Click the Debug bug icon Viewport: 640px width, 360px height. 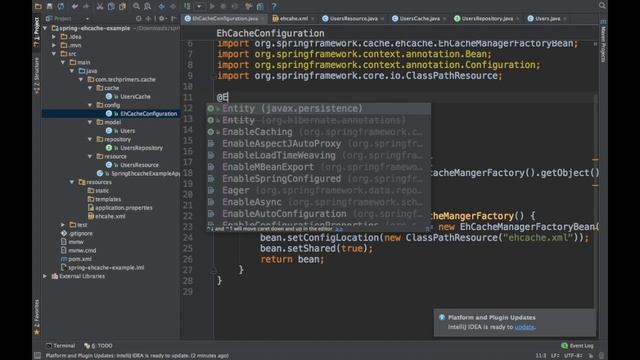[x=223, y=6]
